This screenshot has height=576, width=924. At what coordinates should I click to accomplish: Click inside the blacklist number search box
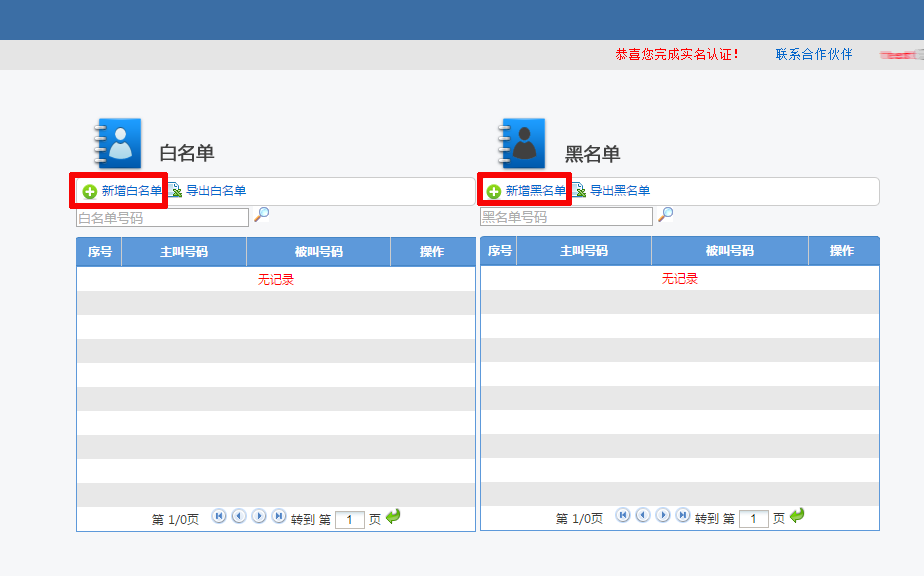[565, 216]
